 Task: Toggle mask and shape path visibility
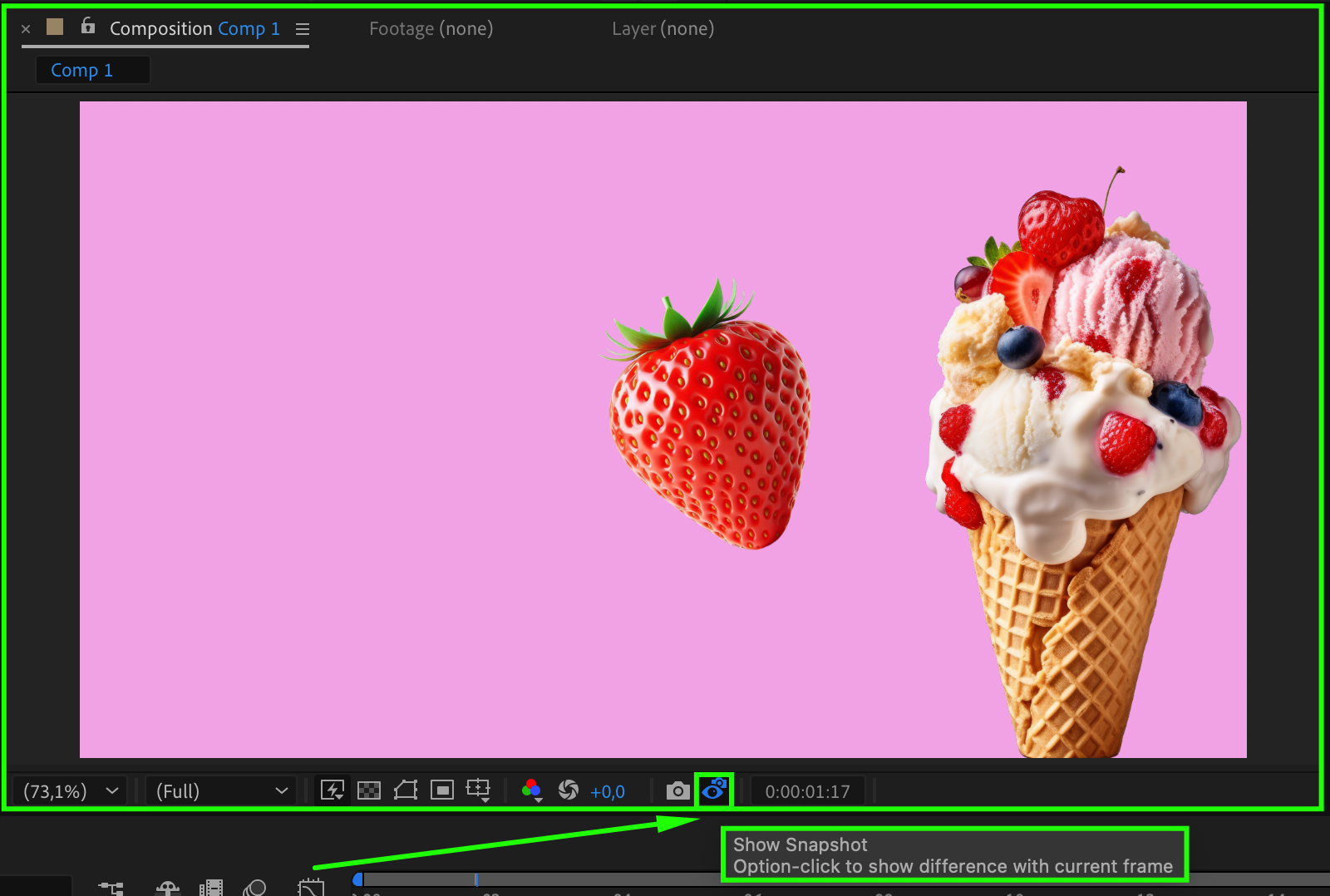coord(406,790)
